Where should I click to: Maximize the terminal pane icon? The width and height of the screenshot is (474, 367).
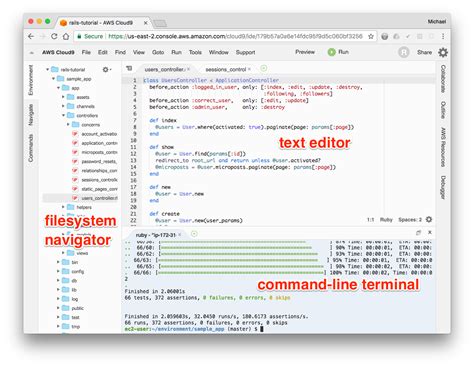[x=418, y=232]
